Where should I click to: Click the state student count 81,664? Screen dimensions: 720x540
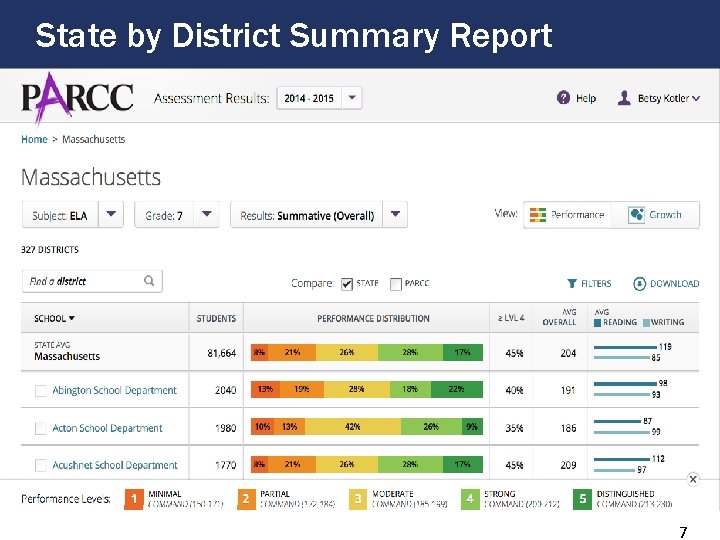(x=221, y=353)
